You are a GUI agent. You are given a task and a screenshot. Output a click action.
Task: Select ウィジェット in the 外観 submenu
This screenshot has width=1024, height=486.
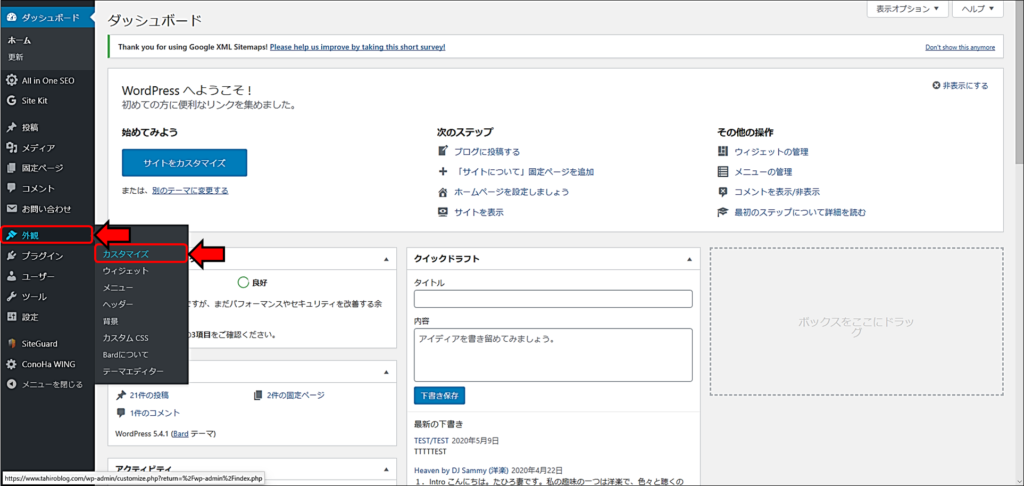point(125,270)
